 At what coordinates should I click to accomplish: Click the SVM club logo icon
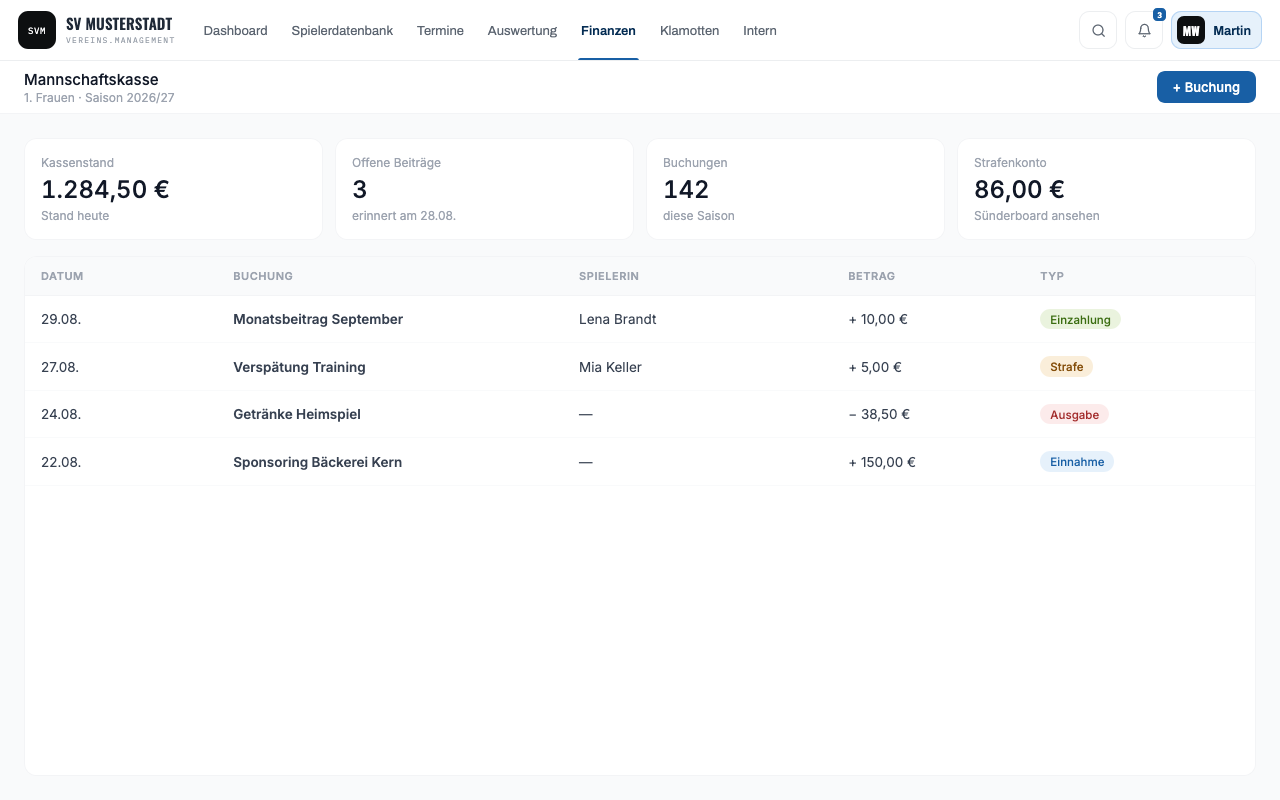tap(37, 30)
